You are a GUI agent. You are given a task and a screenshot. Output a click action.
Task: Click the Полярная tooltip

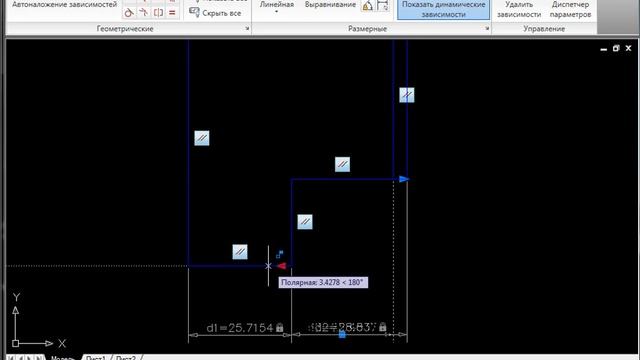323,282
